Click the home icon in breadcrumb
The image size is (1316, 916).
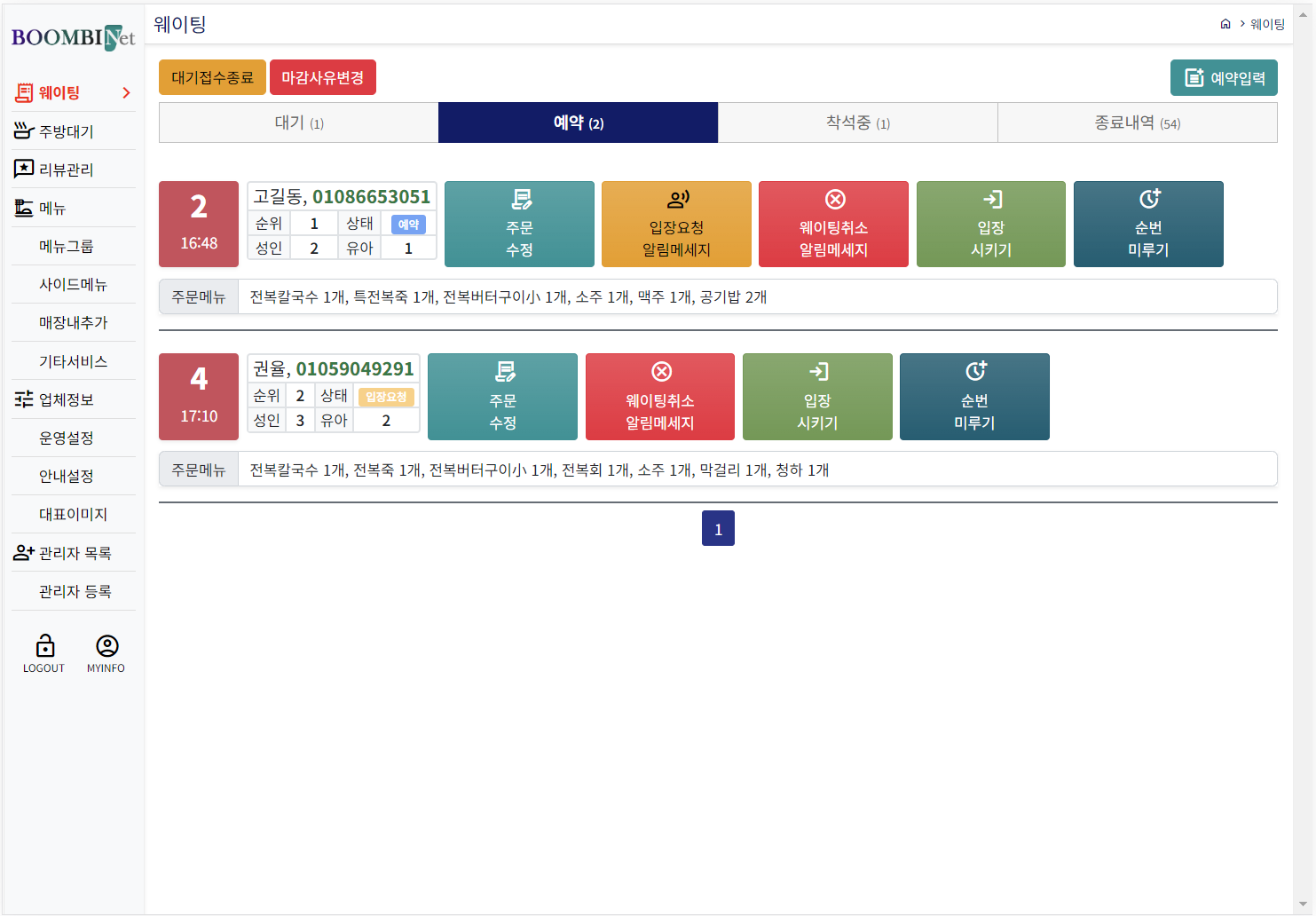(x=1225, y=24)
